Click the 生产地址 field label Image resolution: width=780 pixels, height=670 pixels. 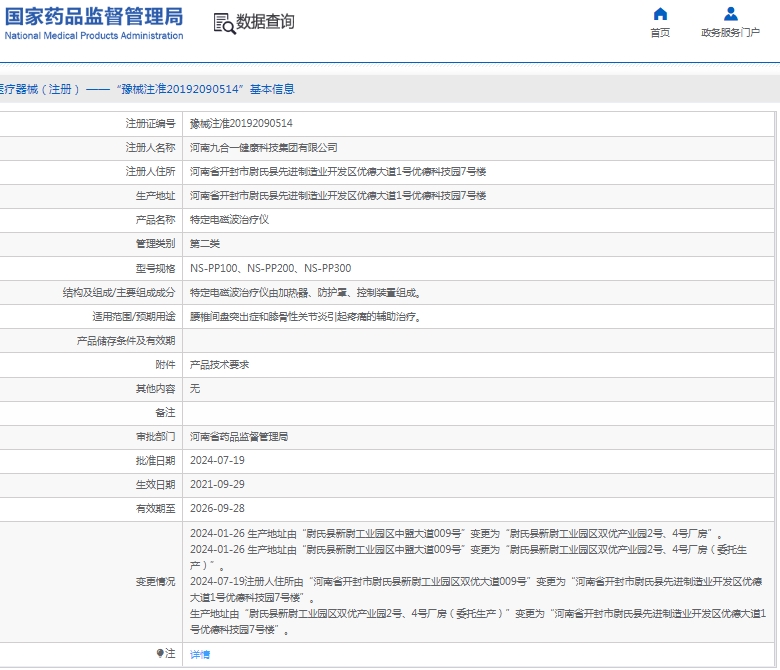point(156,195)
